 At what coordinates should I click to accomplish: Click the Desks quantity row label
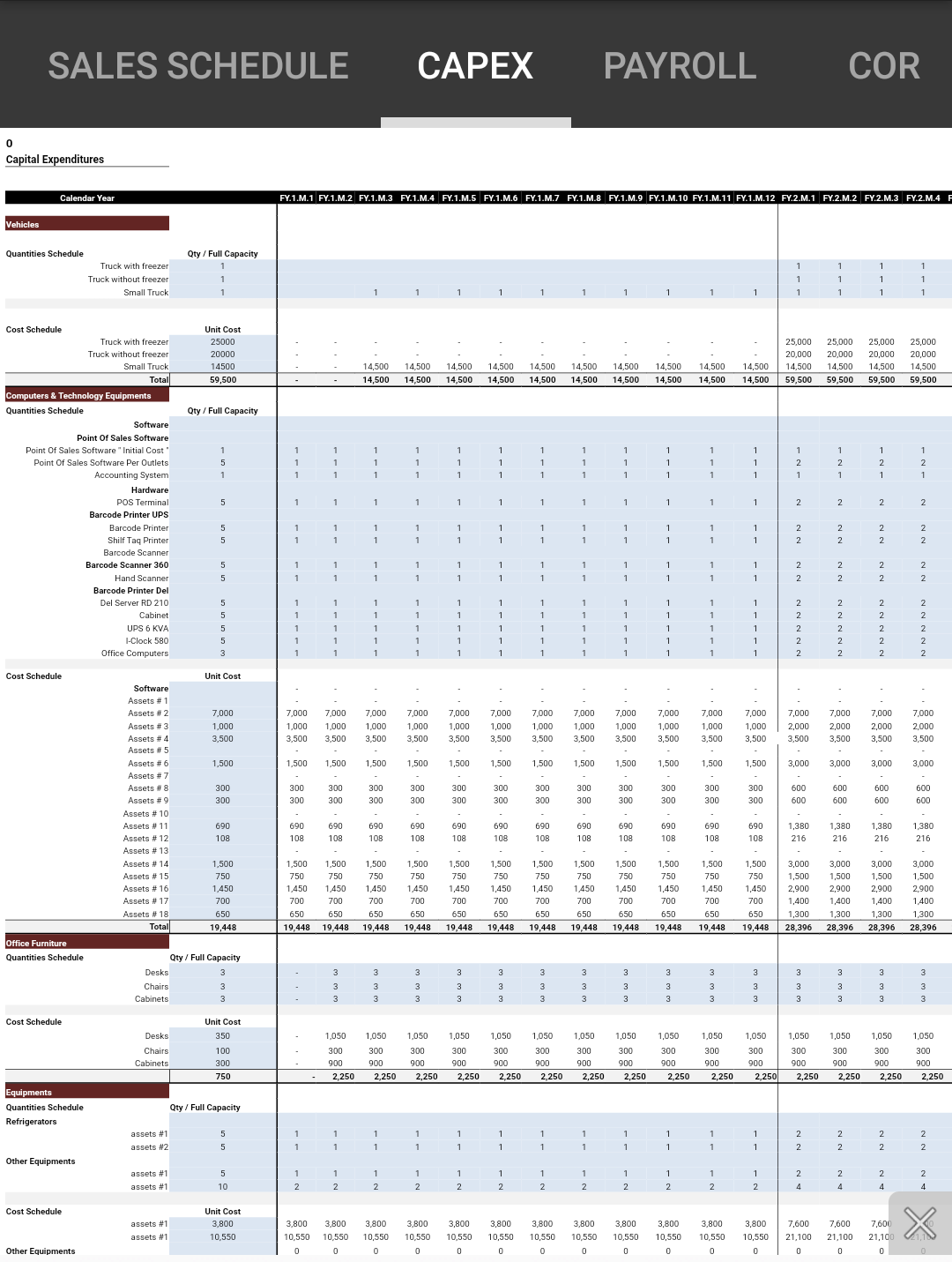[x=156, y=973]
